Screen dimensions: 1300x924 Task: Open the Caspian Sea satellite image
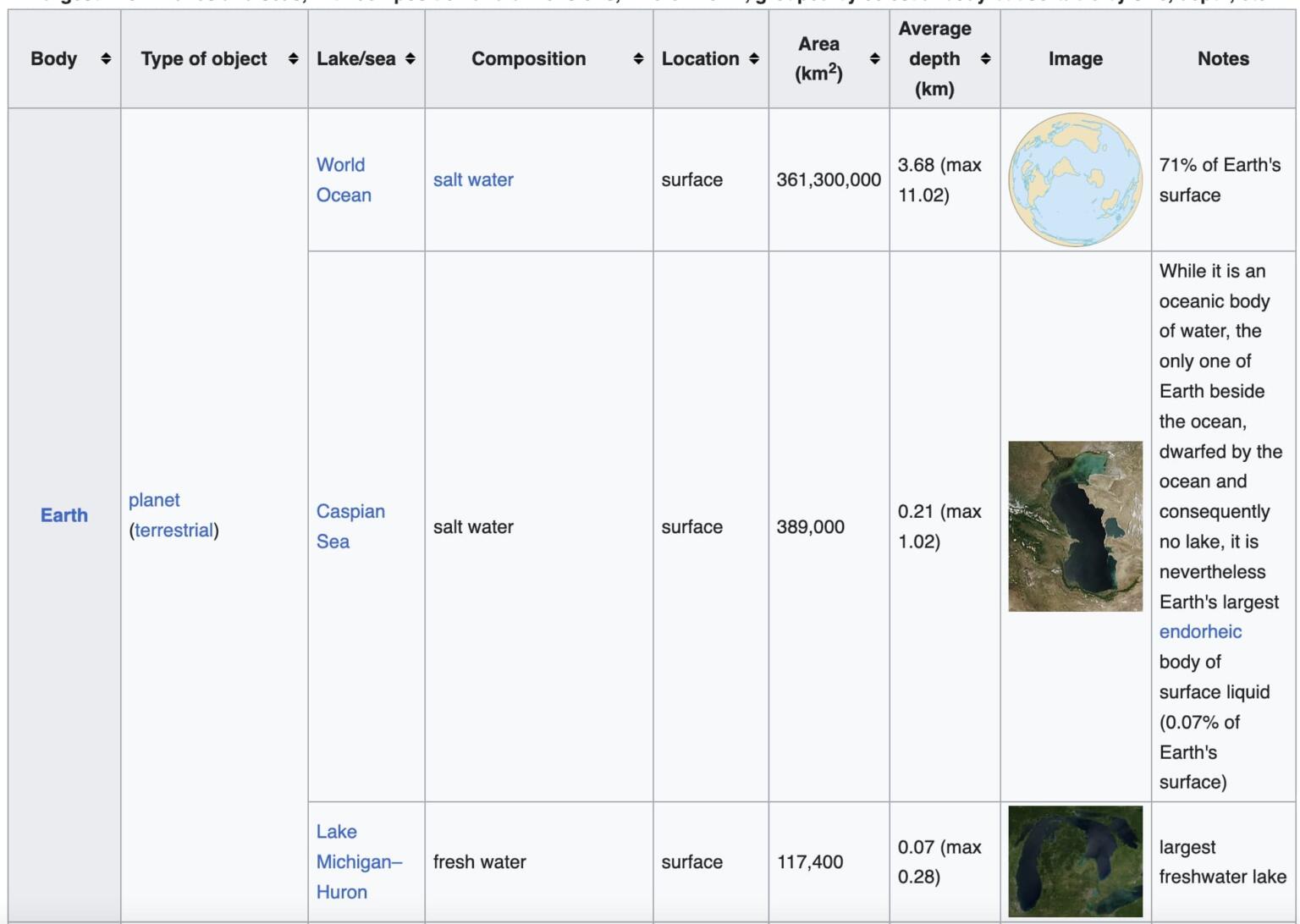1076,525
